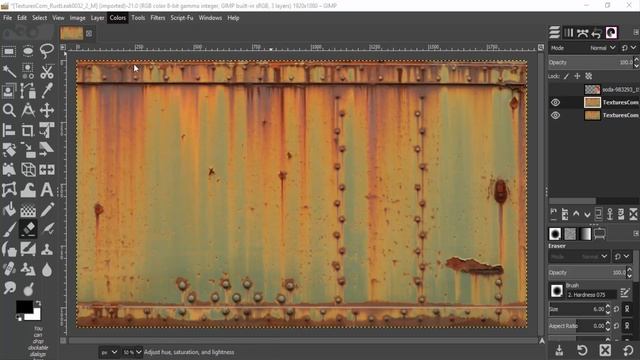Open the layer mode group switch dropdown
Image resolution: width=640 pixels, height=360 pixels.
click(629, 48)
